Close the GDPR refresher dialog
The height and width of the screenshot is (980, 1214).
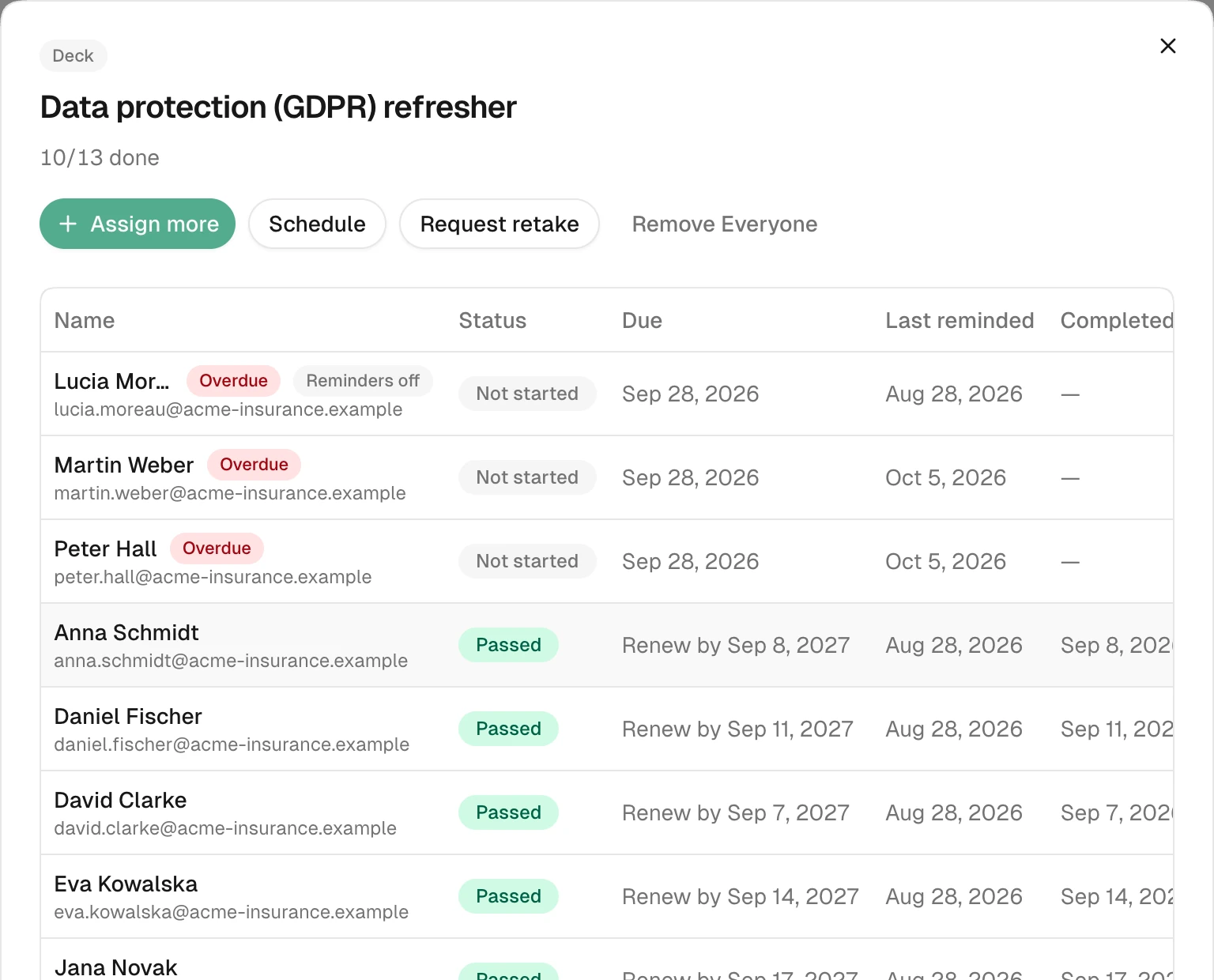tap(1167, 46)
